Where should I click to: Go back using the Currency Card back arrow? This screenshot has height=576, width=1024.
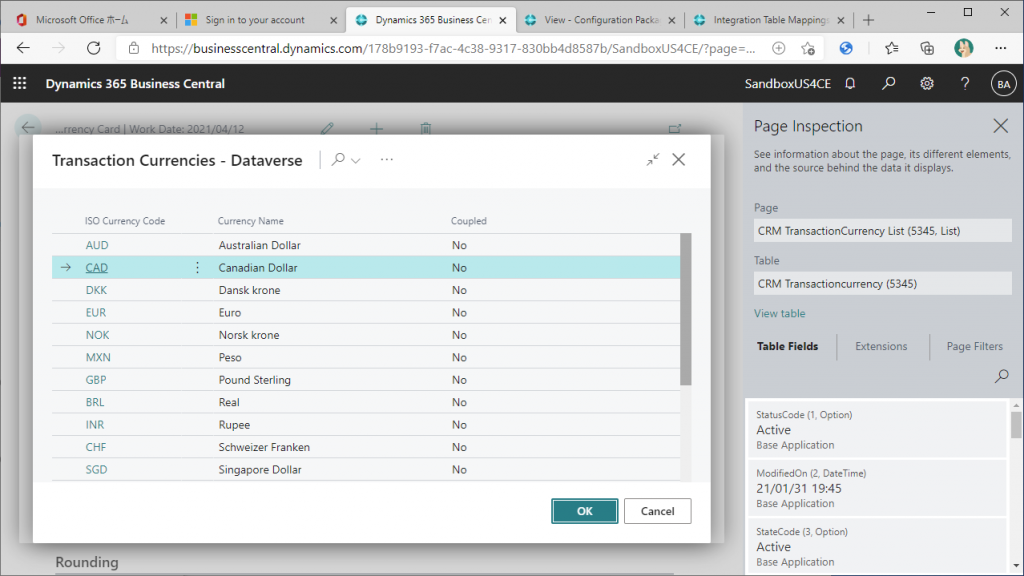click(x=28, y=128)
